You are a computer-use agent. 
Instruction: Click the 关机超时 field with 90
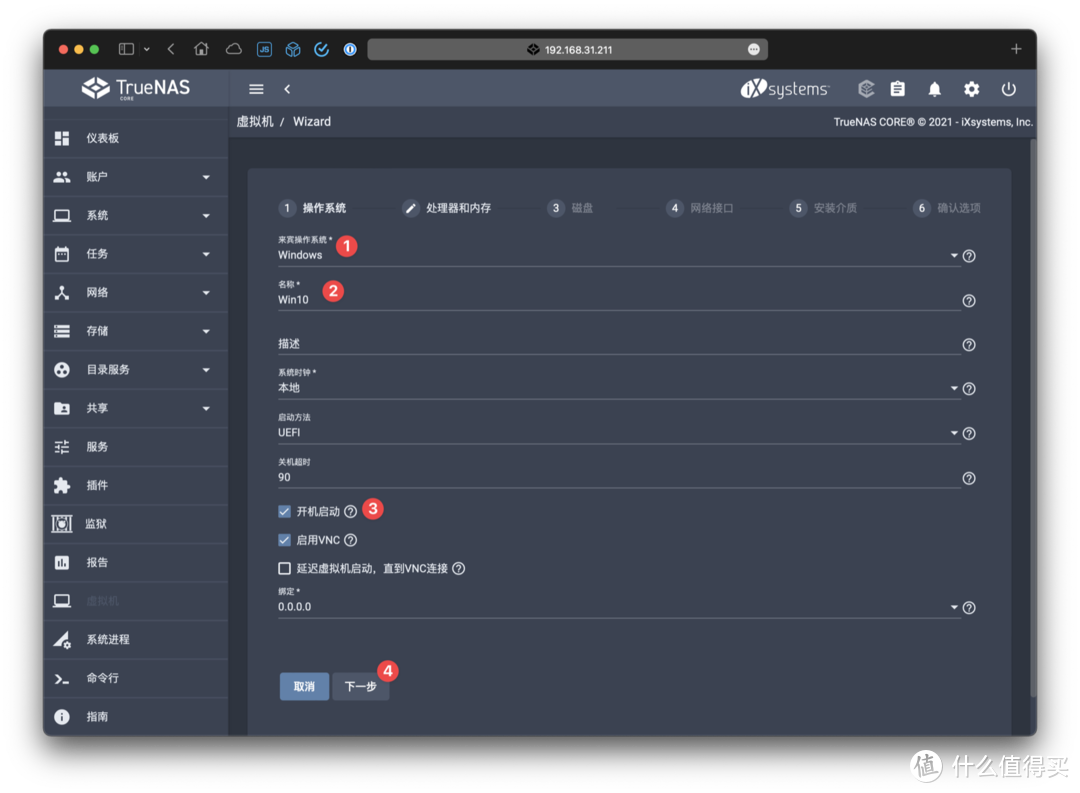(x=619, y=477)
